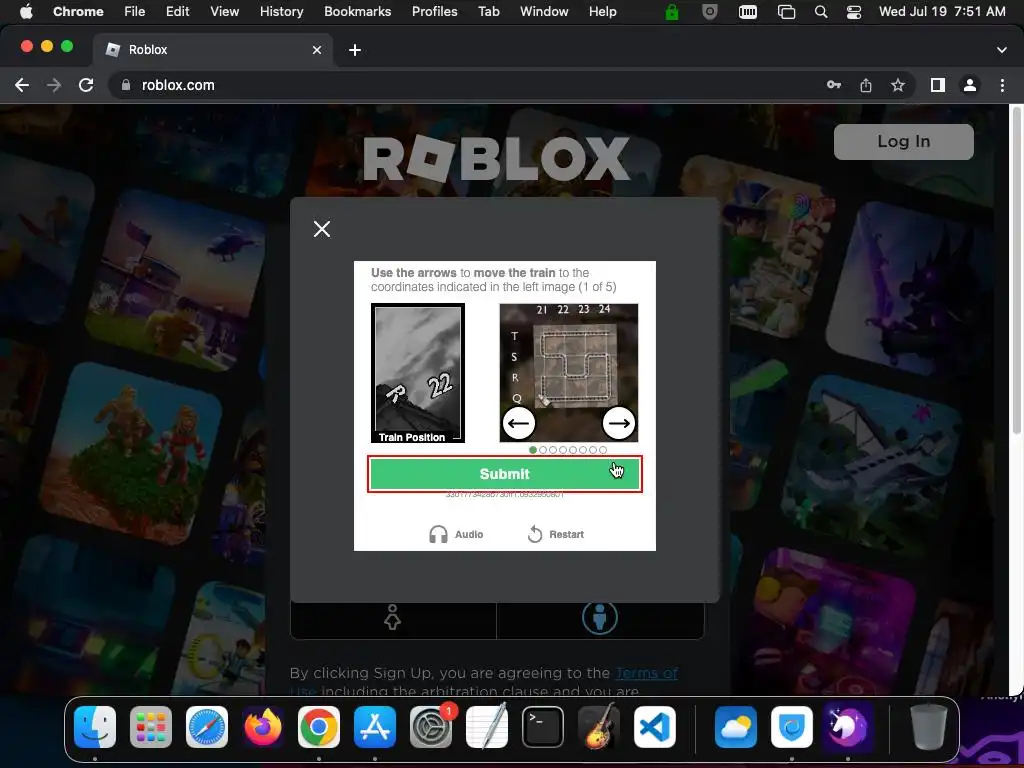
Task: Open the Terms of Use link
Action: [647, 673]
